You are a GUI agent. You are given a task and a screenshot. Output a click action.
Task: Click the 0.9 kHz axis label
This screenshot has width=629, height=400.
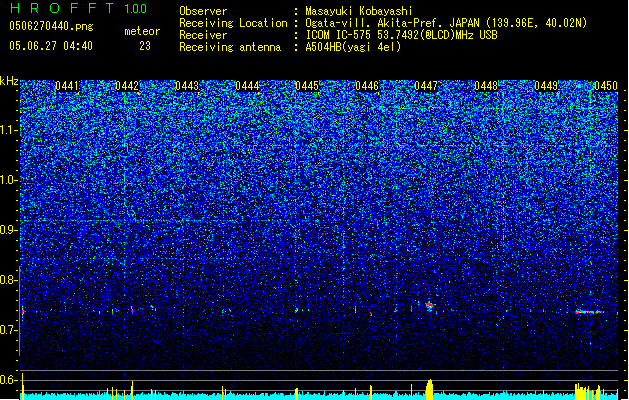click(8, 230)
